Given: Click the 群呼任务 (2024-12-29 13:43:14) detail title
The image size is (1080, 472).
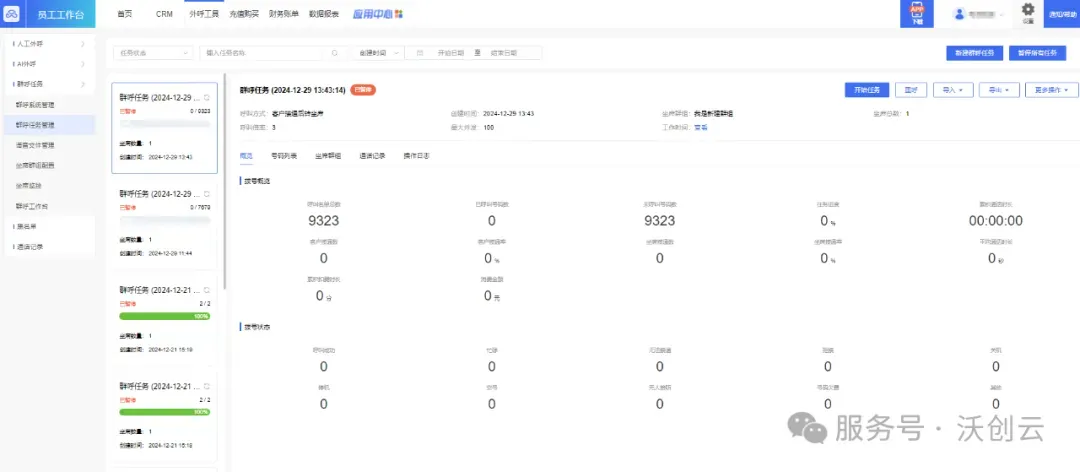Looking at the screenshot, I should click(x=293, y=90).
